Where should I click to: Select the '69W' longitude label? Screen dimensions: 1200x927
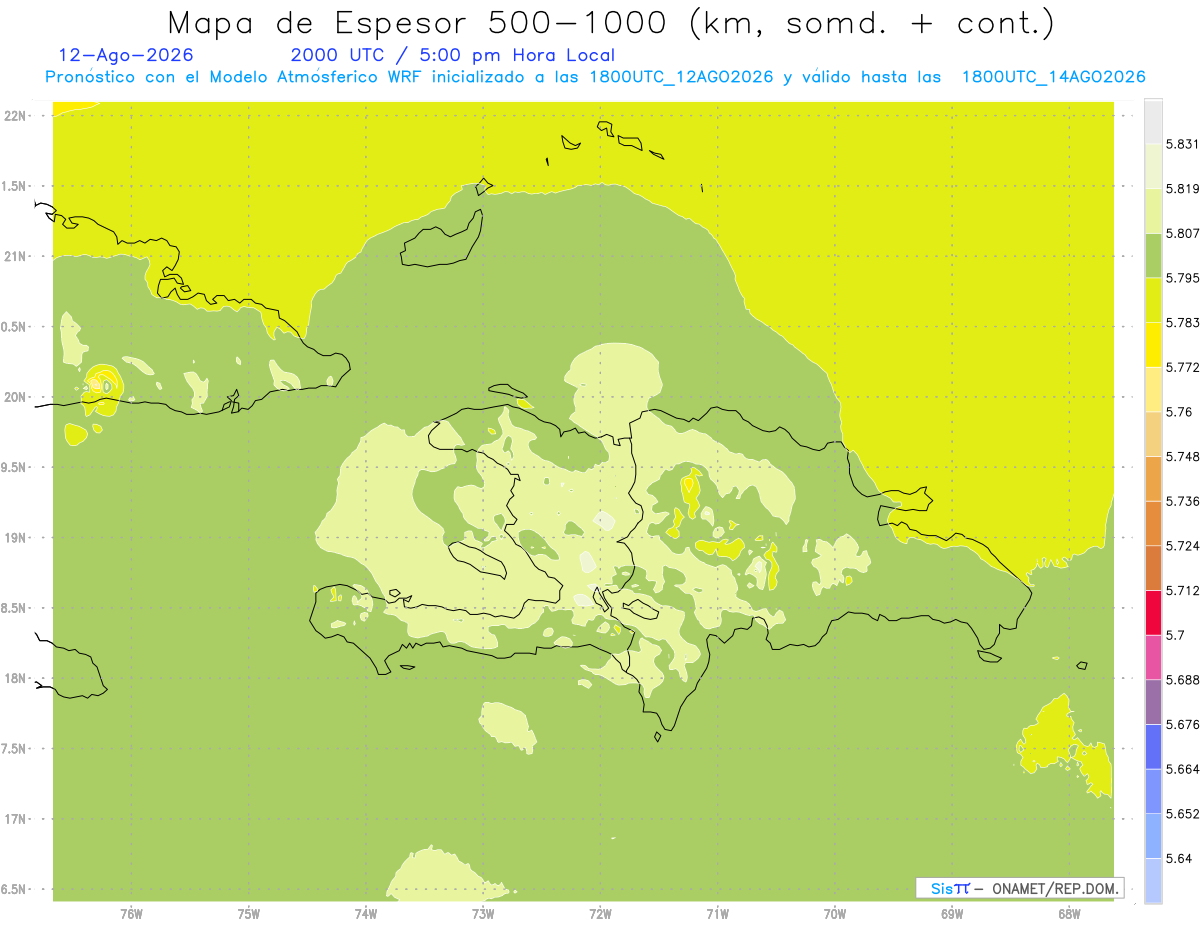click(x=952, y=913)
